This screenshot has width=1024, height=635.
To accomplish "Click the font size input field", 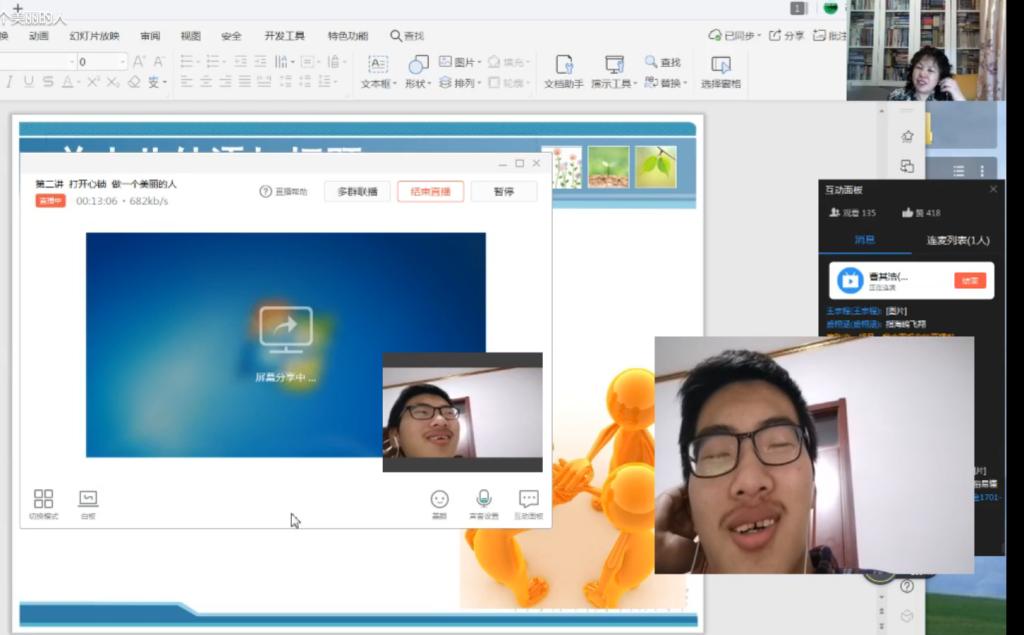I will point(98,62).
